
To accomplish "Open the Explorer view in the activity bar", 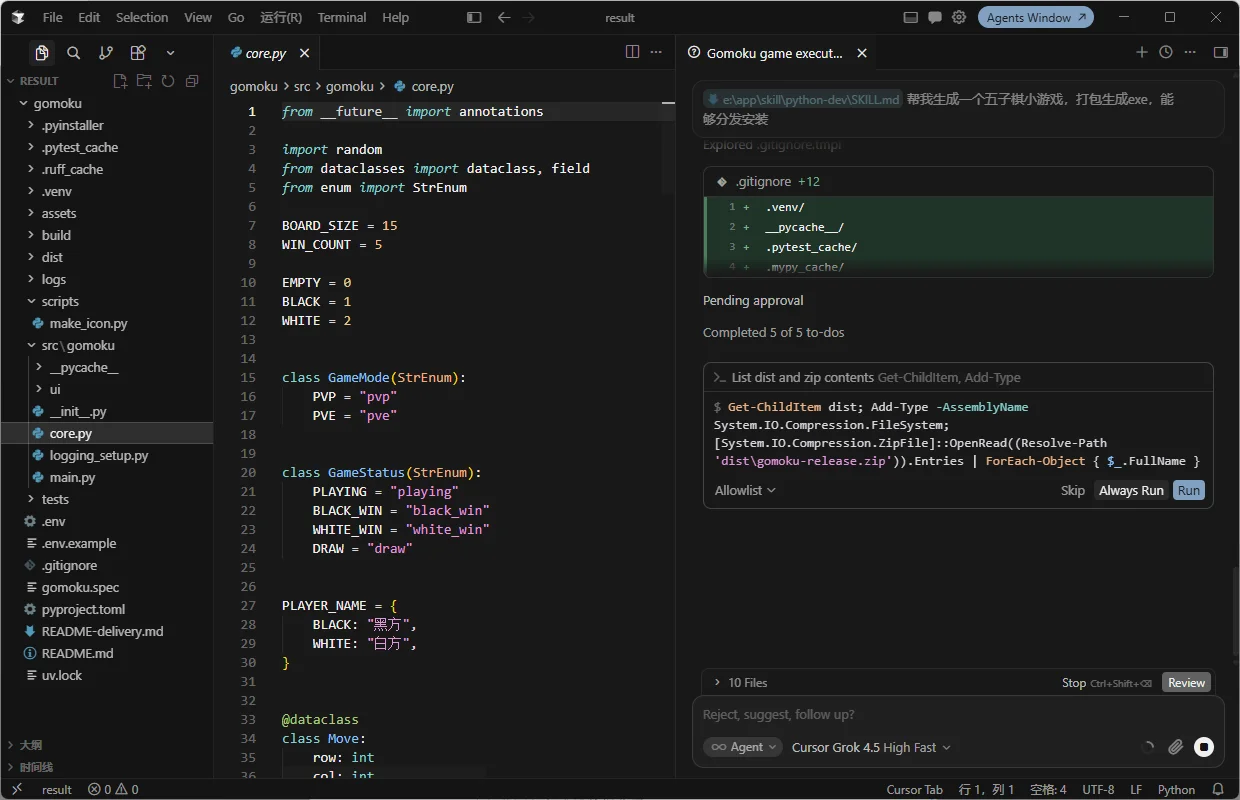I will coord(41,53).
